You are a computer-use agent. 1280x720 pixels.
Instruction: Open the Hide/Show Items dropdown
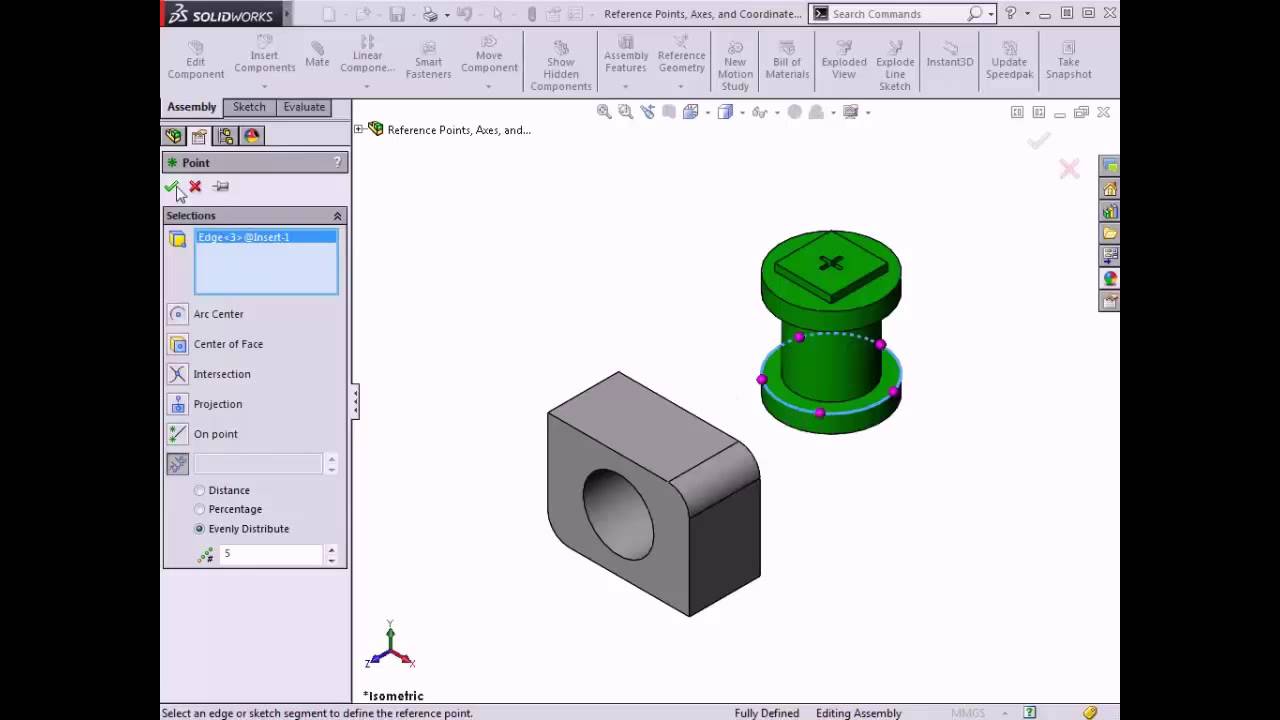(x=778, y=113)
